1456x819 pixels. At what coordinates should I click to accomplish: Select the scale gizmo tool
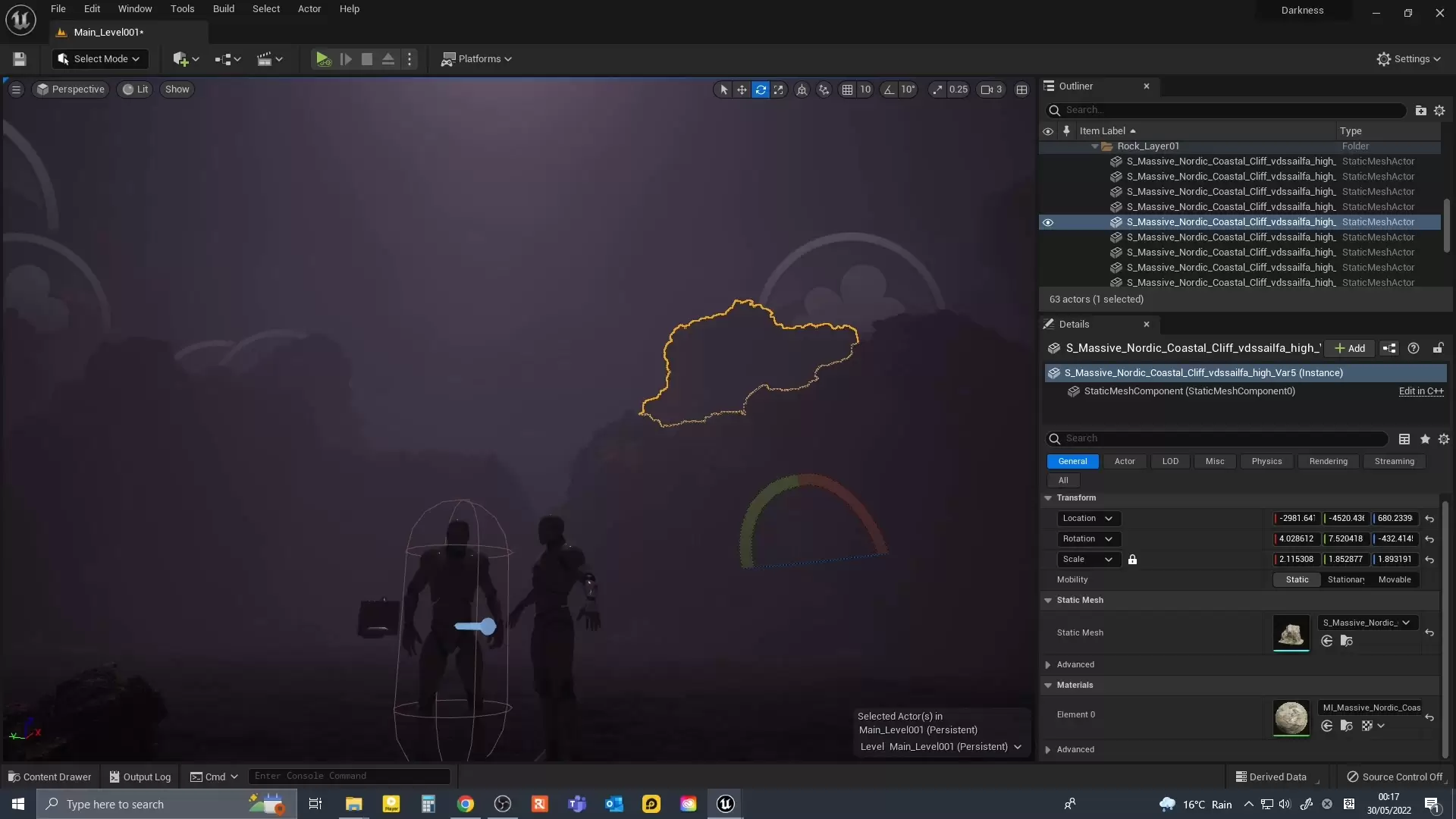(x=779, y=89)
